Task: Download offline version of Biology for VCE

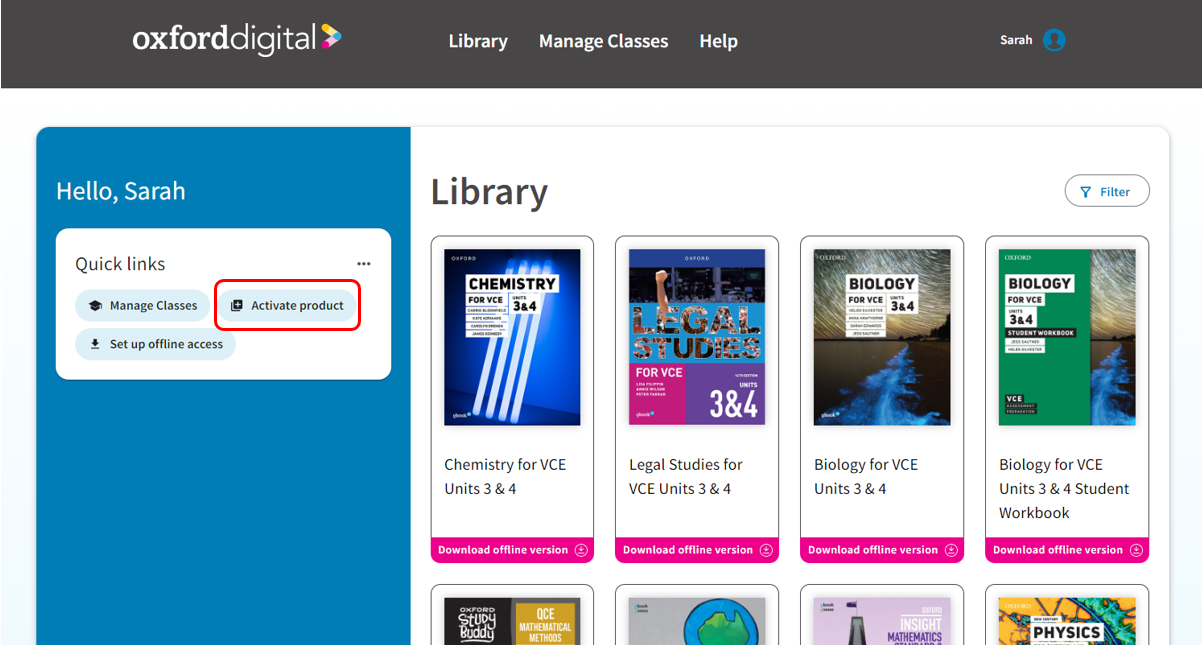Action: pyautogui.click(x=882, y=550)
